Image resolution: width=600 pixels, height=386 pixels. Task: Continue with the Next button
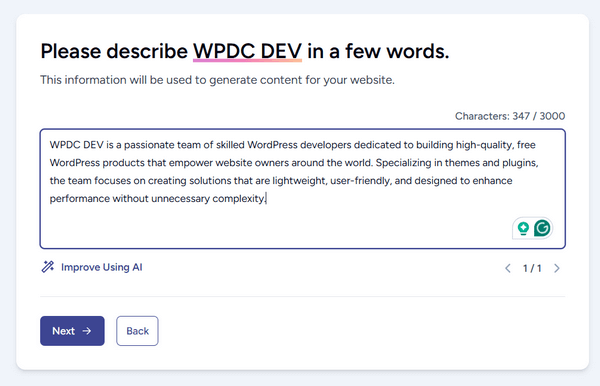click(72, 331)
